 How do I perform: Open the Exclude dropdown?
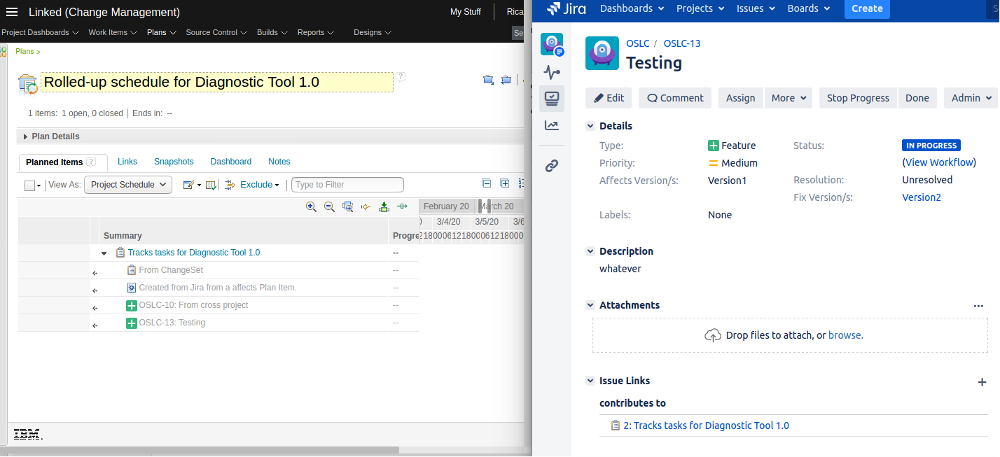tap(260, 185)
